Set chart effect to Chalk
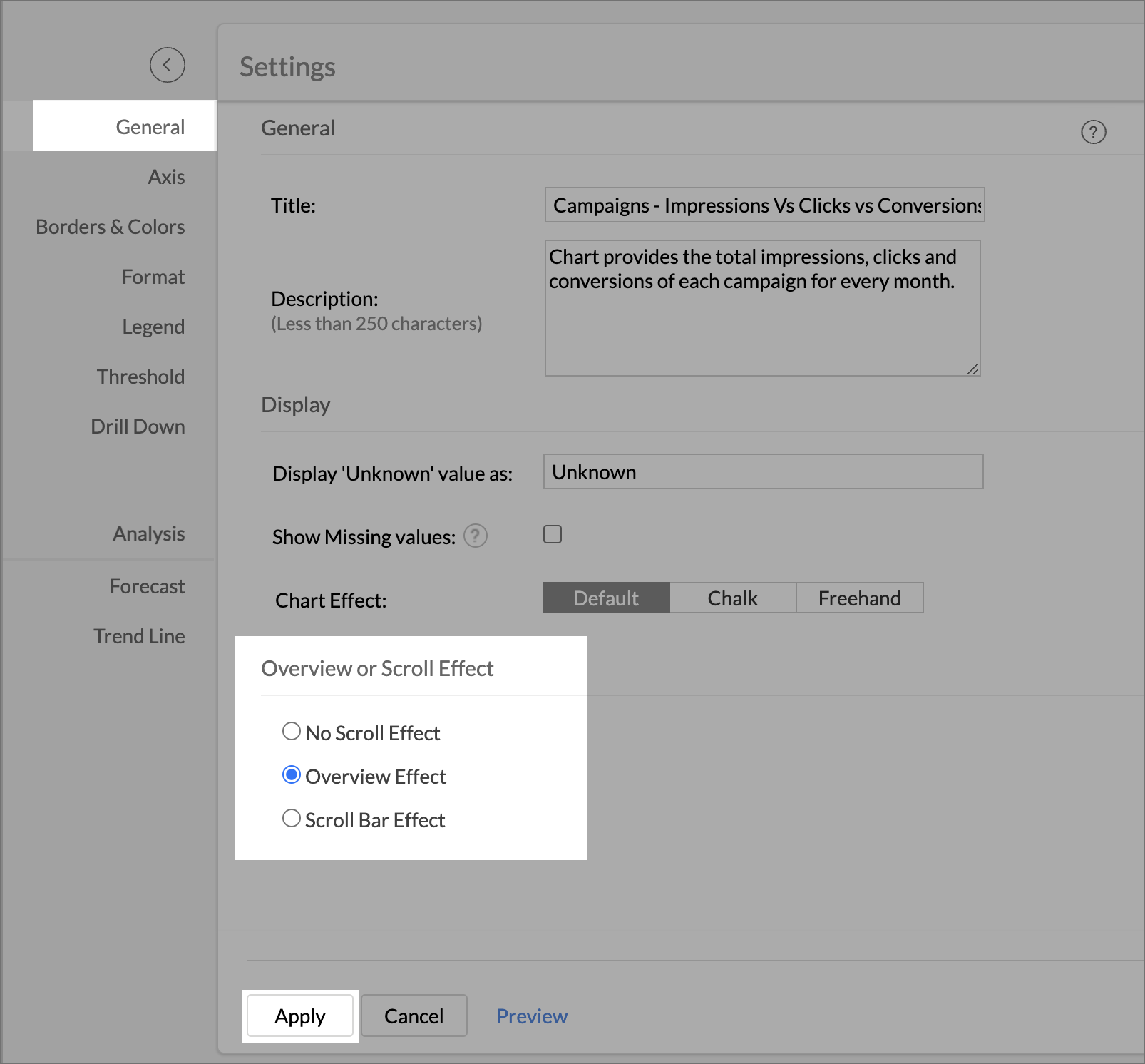 732,598
